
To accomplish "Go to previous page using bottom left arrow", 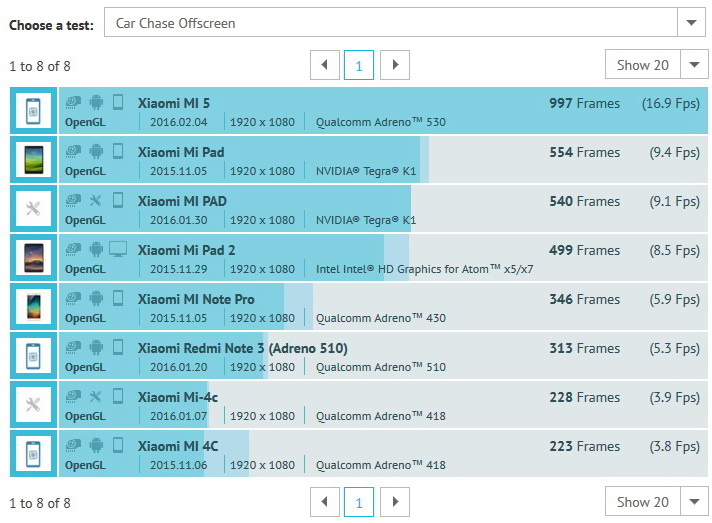I will (325, 502).
